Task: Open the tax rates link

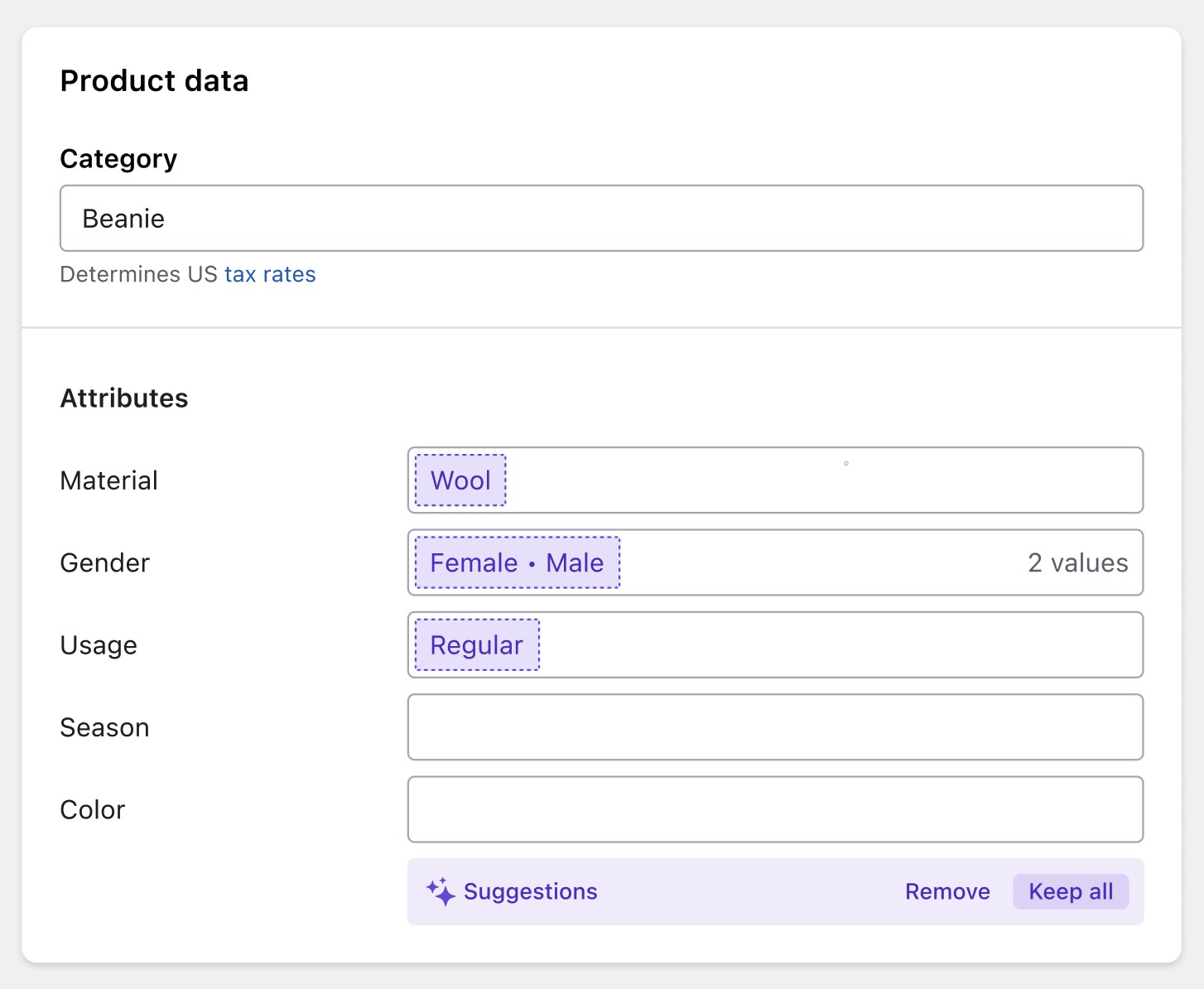Action: click(270, 274)
